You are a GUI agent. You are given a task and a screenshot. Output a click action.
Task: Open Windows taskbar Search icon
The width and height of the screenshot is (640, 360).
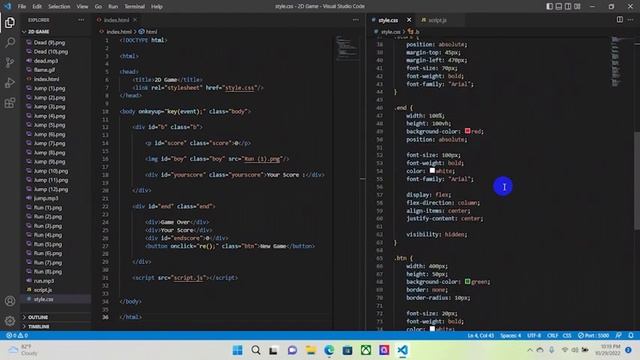[256, 350]
